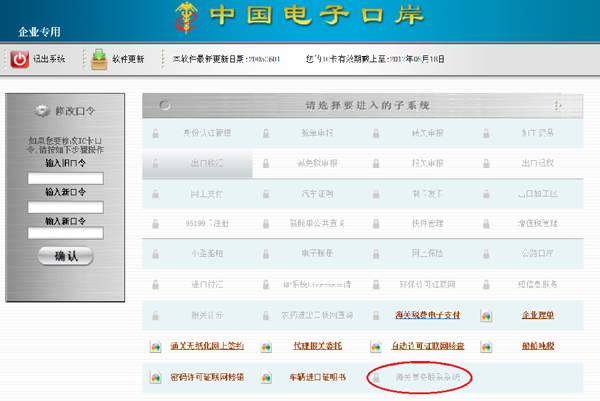The height and width of the screenshot is (401, 600).
Task: Click the 出口退税 subsystem text
Action: 538,163
